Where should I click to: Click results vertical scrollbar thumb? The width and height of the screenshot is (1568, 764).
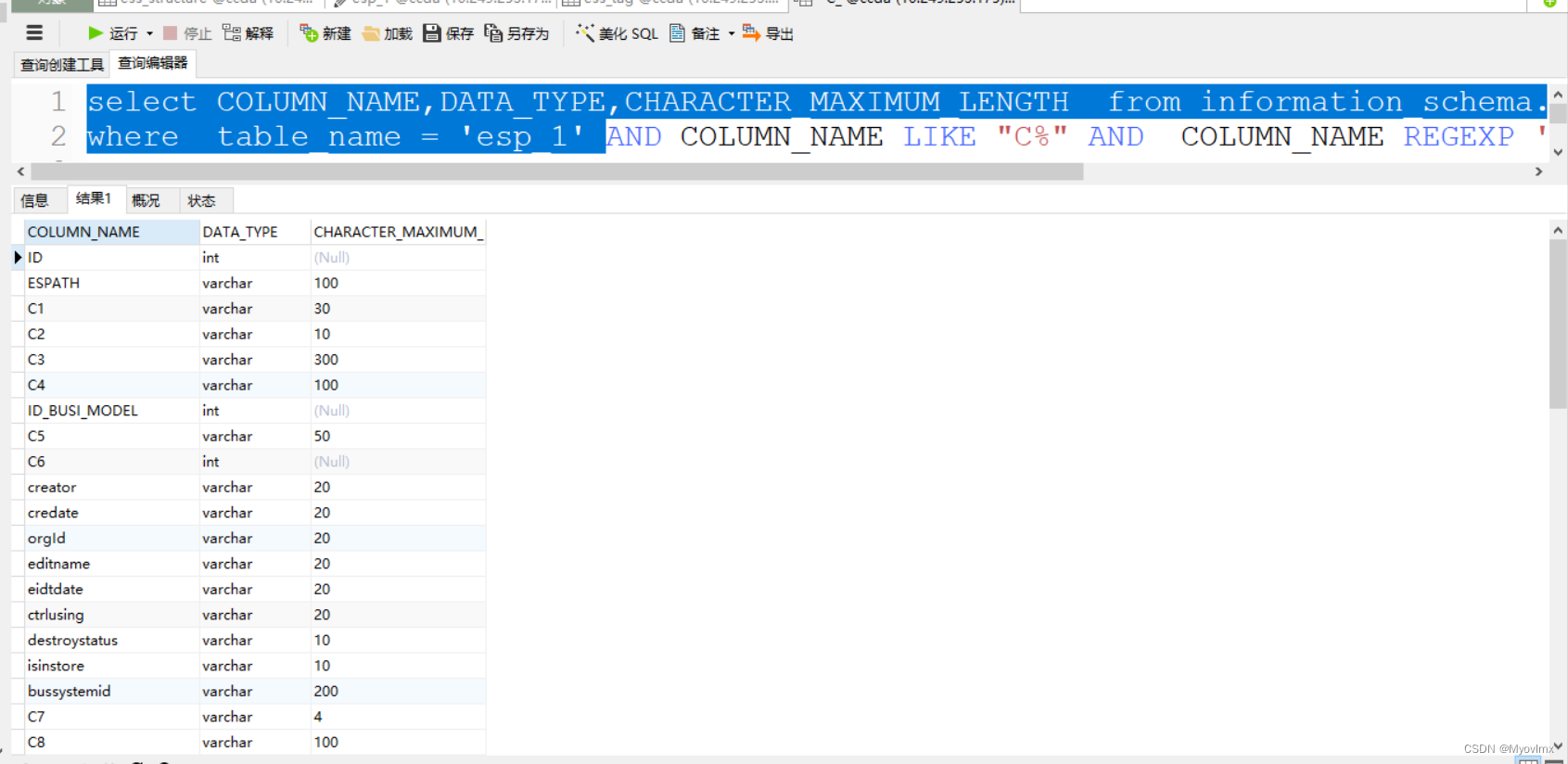(1558, 324)
